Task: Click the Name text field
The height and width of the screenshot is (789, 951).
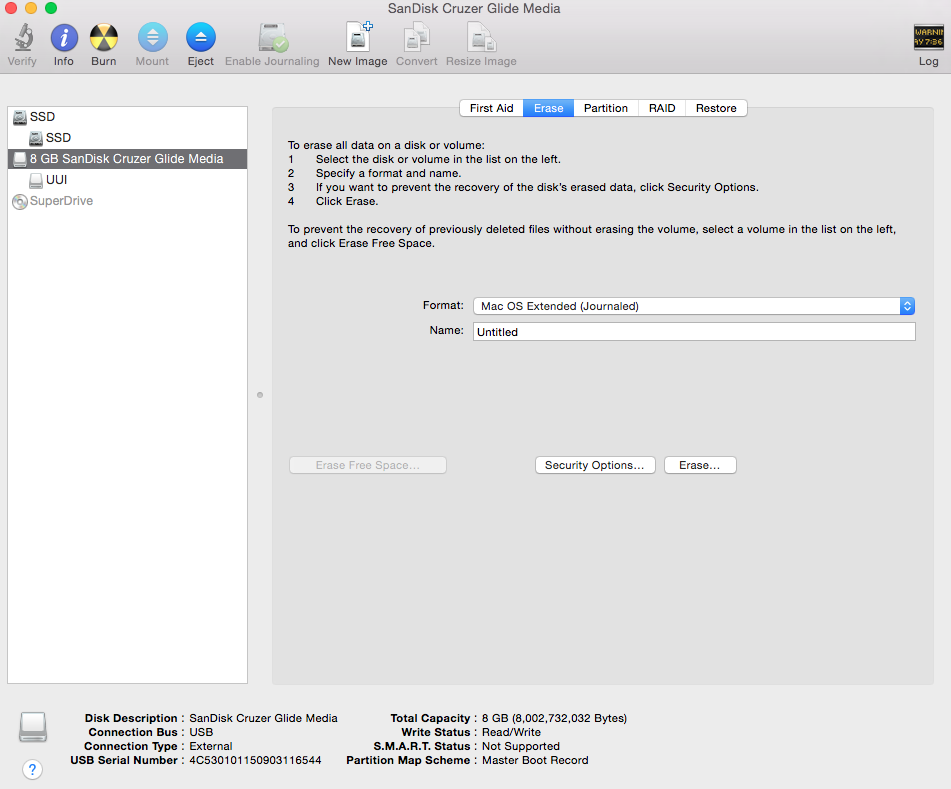Action: point(694,332)
